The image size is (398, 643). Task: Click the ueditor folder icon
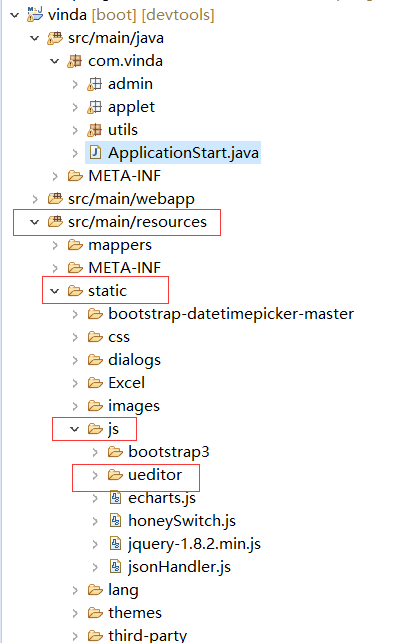point(115,474)
